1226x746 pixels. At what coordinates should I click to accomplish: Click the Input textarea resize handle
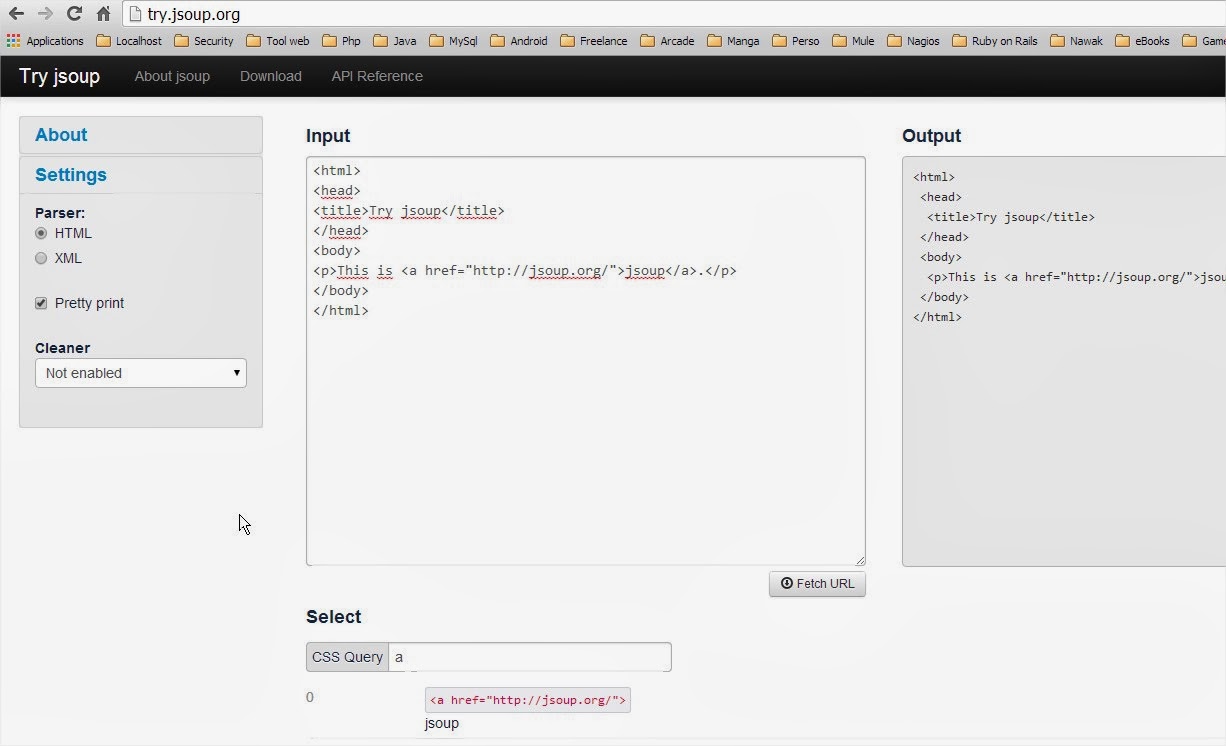(859, 559)
